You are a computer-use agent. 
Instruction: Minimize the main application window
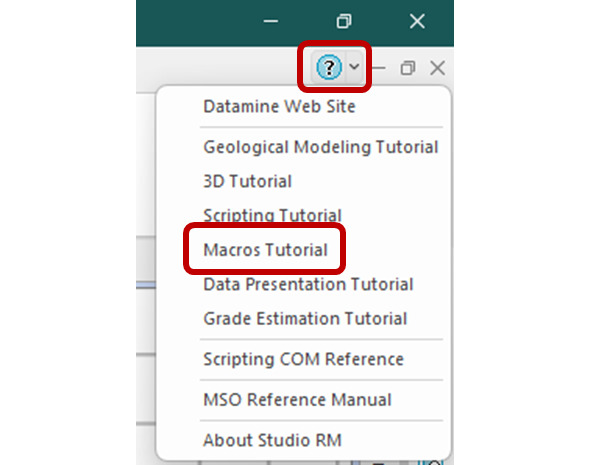tap(271, 21)
